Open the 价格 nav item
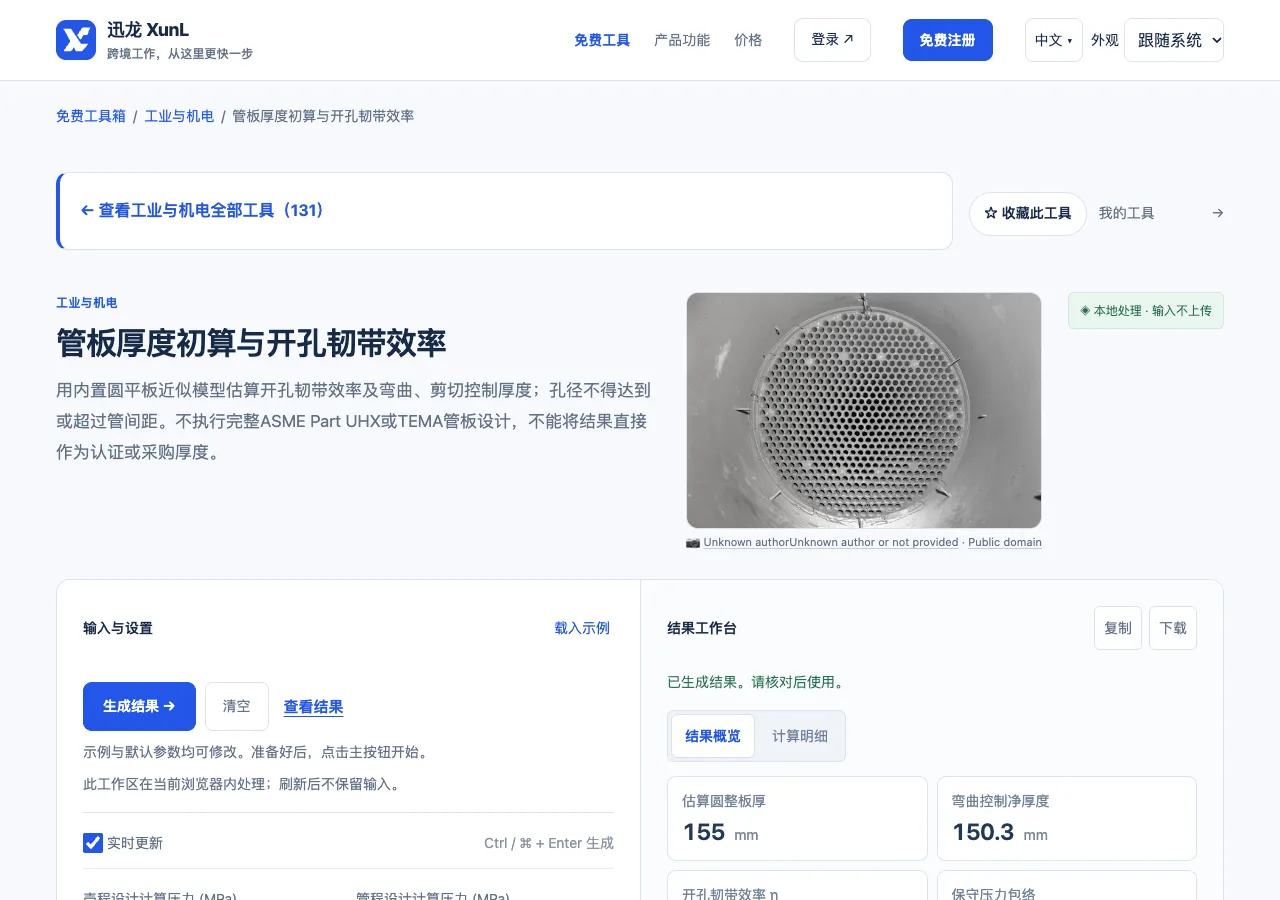Screen dimensions: 1280x900 [x=748, y=40]
